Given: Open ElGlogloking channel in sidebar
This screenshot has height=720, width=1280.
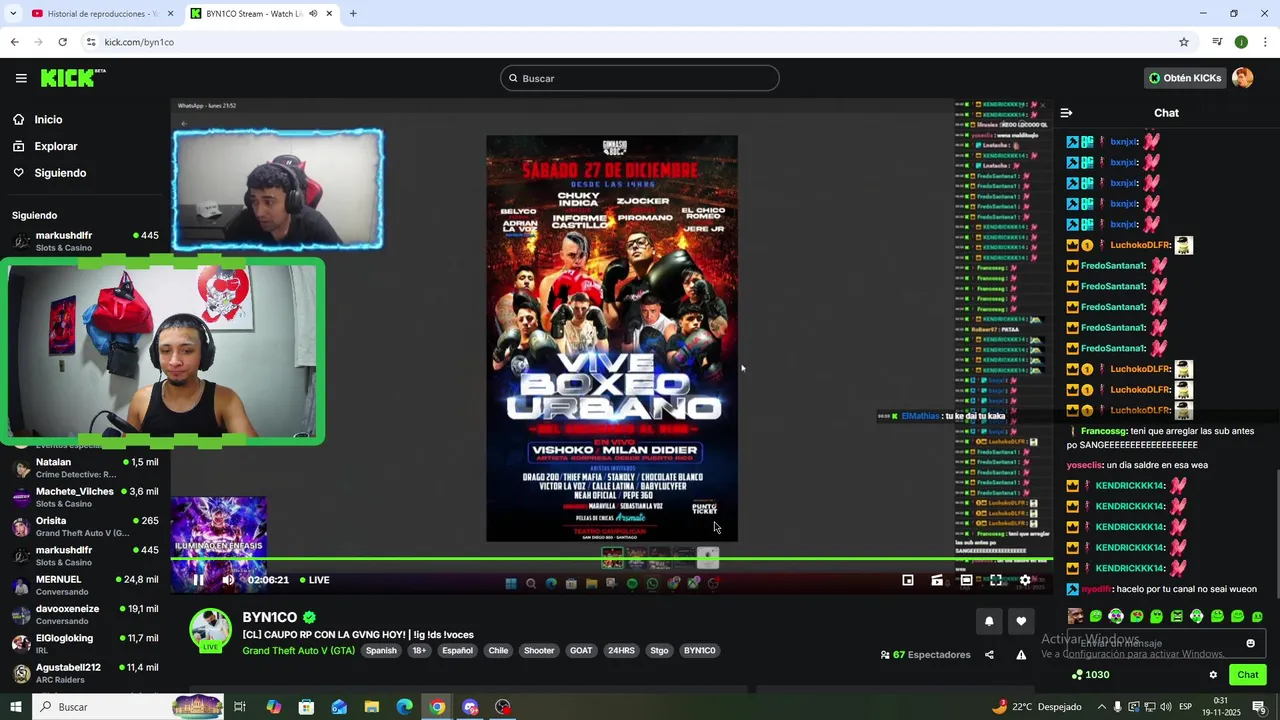Looking at the screenshot, I should click(x=85, y=643).
